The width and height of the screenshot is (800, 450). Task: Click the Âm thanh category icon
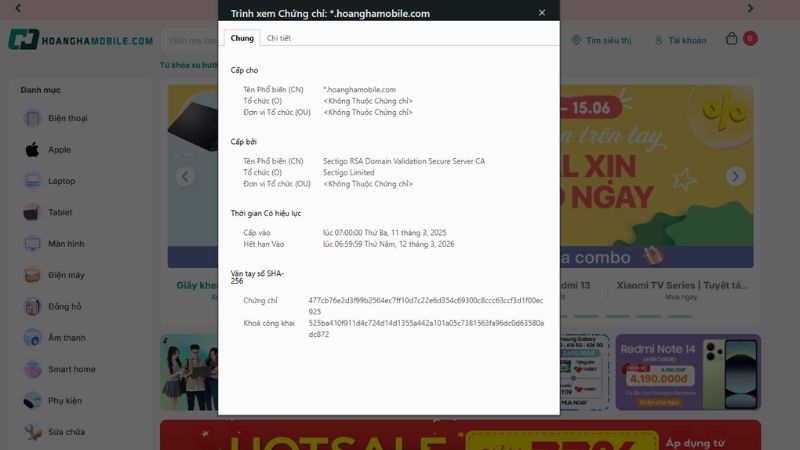pyautogui.click(x=33, y=338)
